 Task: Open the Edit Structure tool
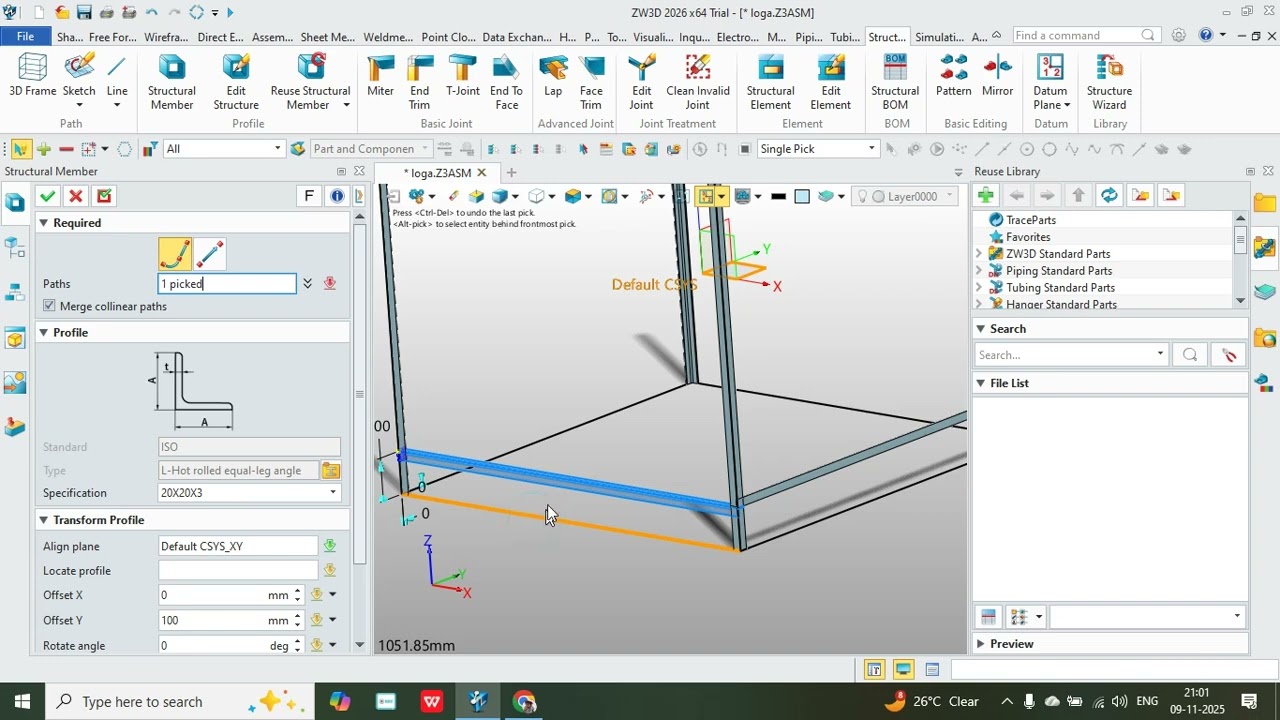(x=236, y=82)
